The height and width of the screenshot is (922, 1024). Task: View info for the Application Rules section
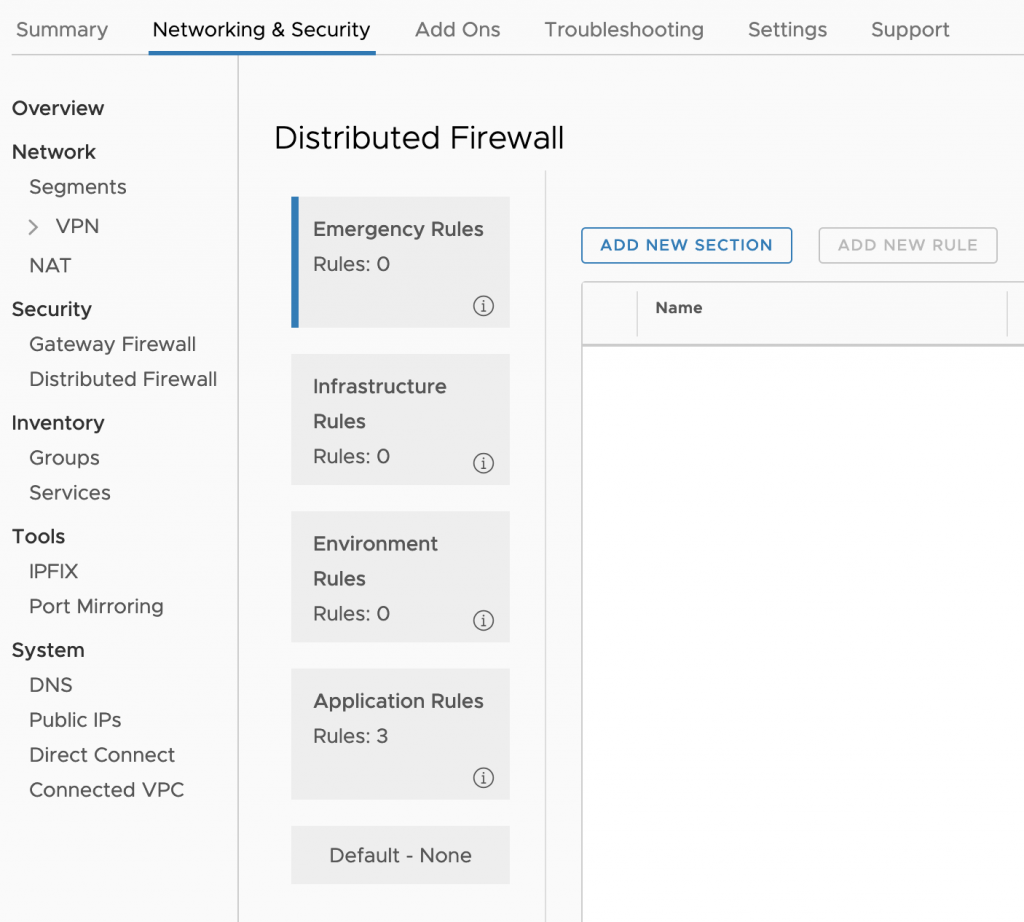(483, 777)
